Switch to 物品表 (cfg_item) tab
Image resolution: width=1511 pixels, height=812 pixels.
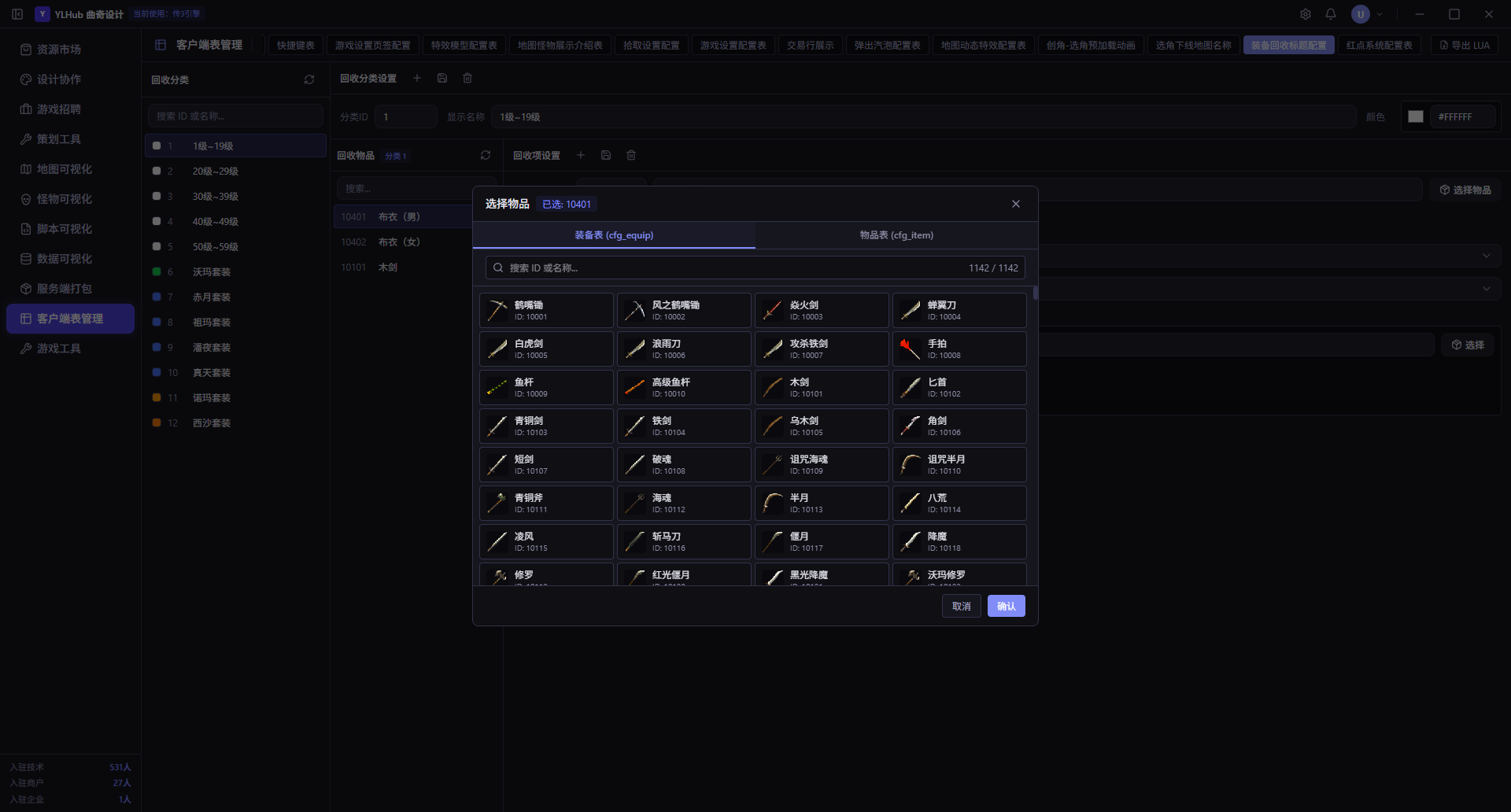click(896, 235)
